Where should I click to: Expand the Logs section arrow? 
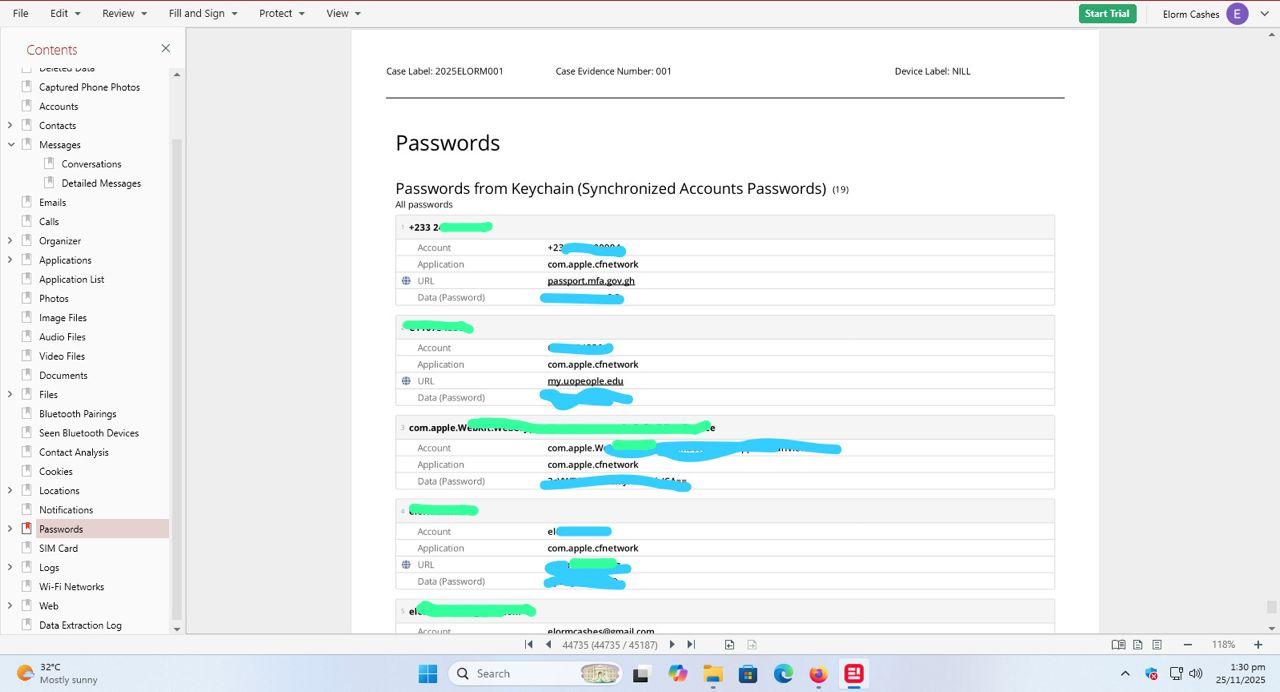coord(10,568)
